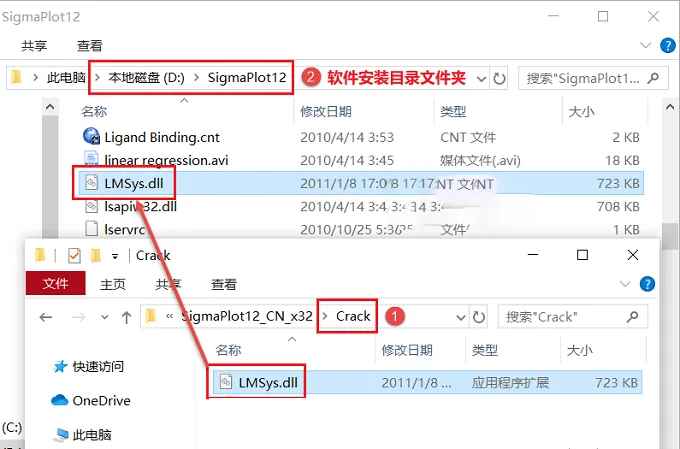Screen dimensions: 680x449
Task: Go forward in Crack window
Action: point(78,318)
